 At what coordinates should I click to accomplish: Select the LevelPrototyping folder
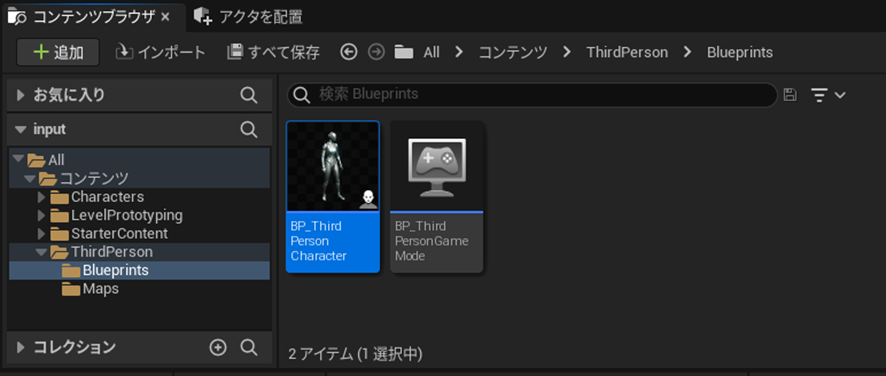point(140,215)
